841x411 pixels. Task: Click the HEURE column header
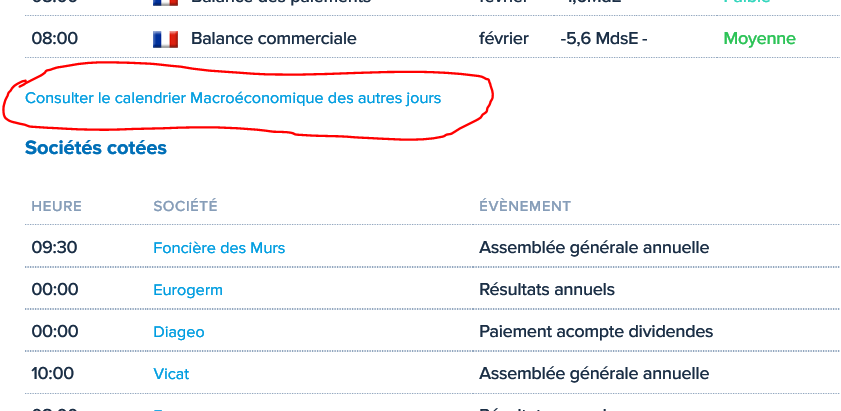point(57,206)
